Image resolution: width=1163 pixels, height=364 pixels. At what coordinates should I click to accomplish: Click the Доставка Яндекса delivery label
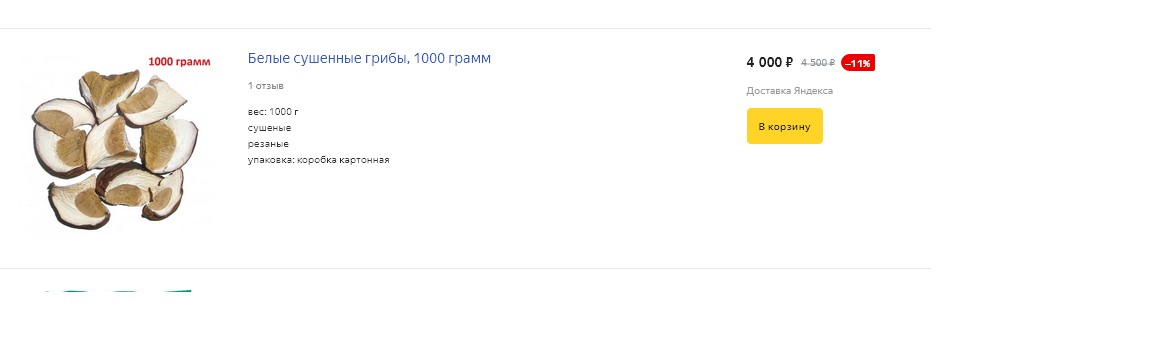pos(789,90)
